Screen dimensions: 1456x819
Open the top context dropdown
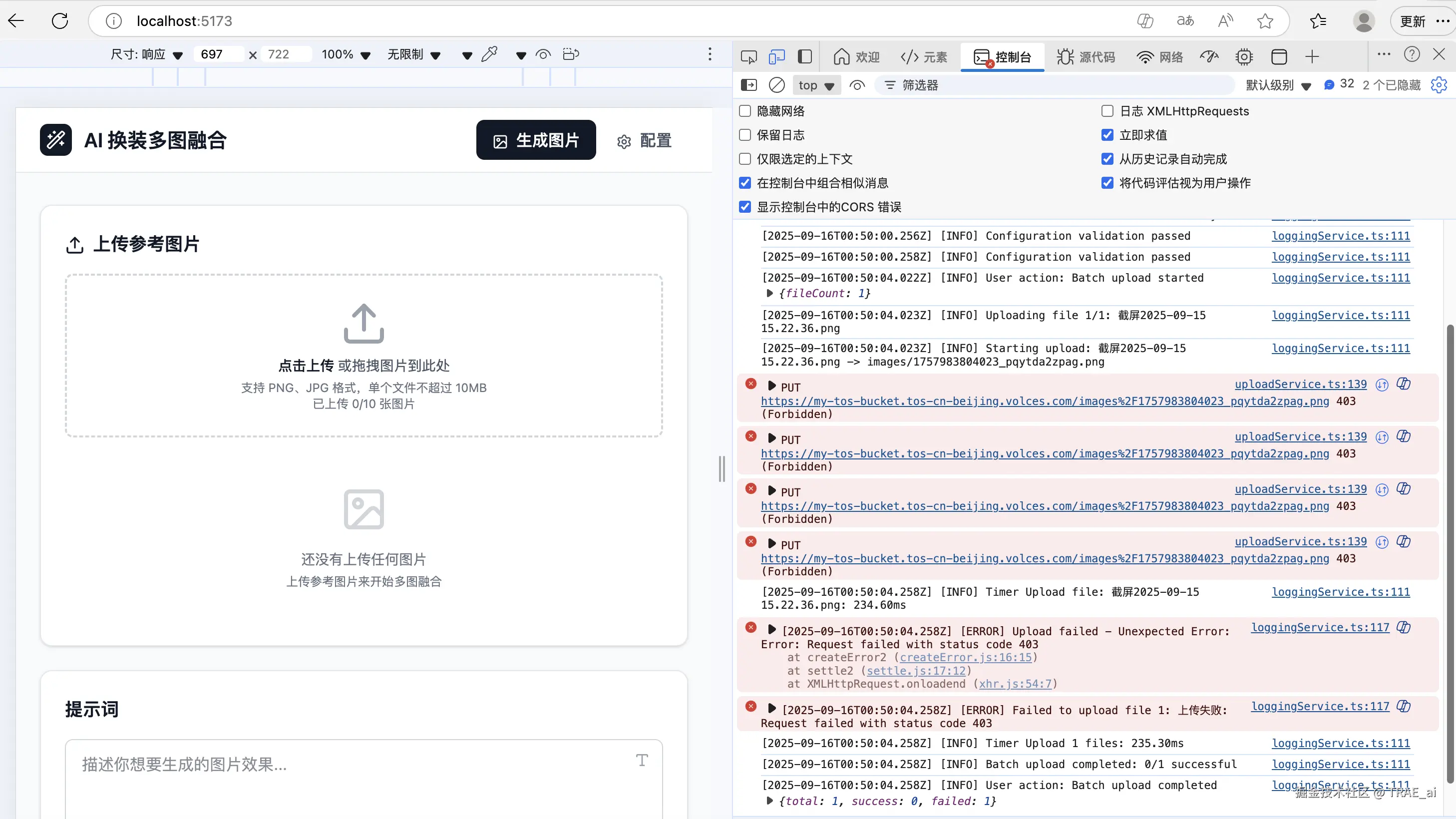815,85
